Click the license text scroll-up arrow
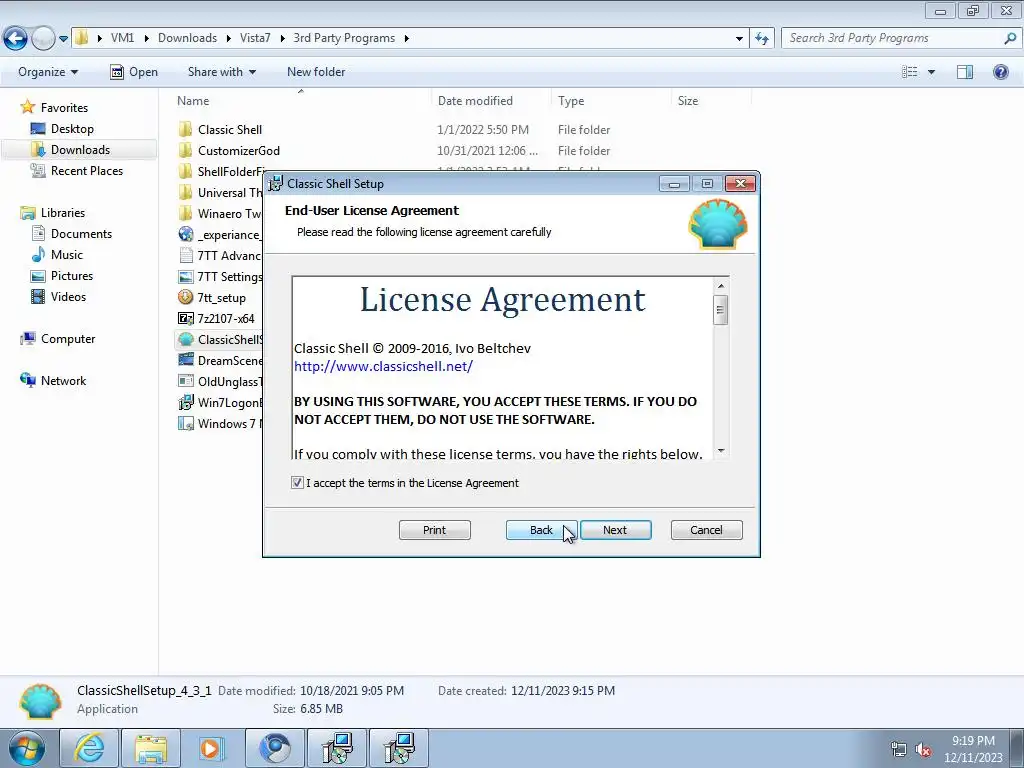Image resolution: width=1024 pixels, height=768 pixels. click(721, 285)
